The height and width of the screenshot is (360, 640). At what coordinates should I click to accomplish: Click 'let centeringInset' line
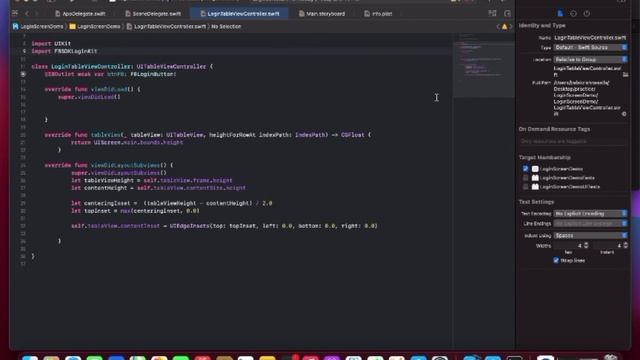pyautogui.click(x=171, y=203)
